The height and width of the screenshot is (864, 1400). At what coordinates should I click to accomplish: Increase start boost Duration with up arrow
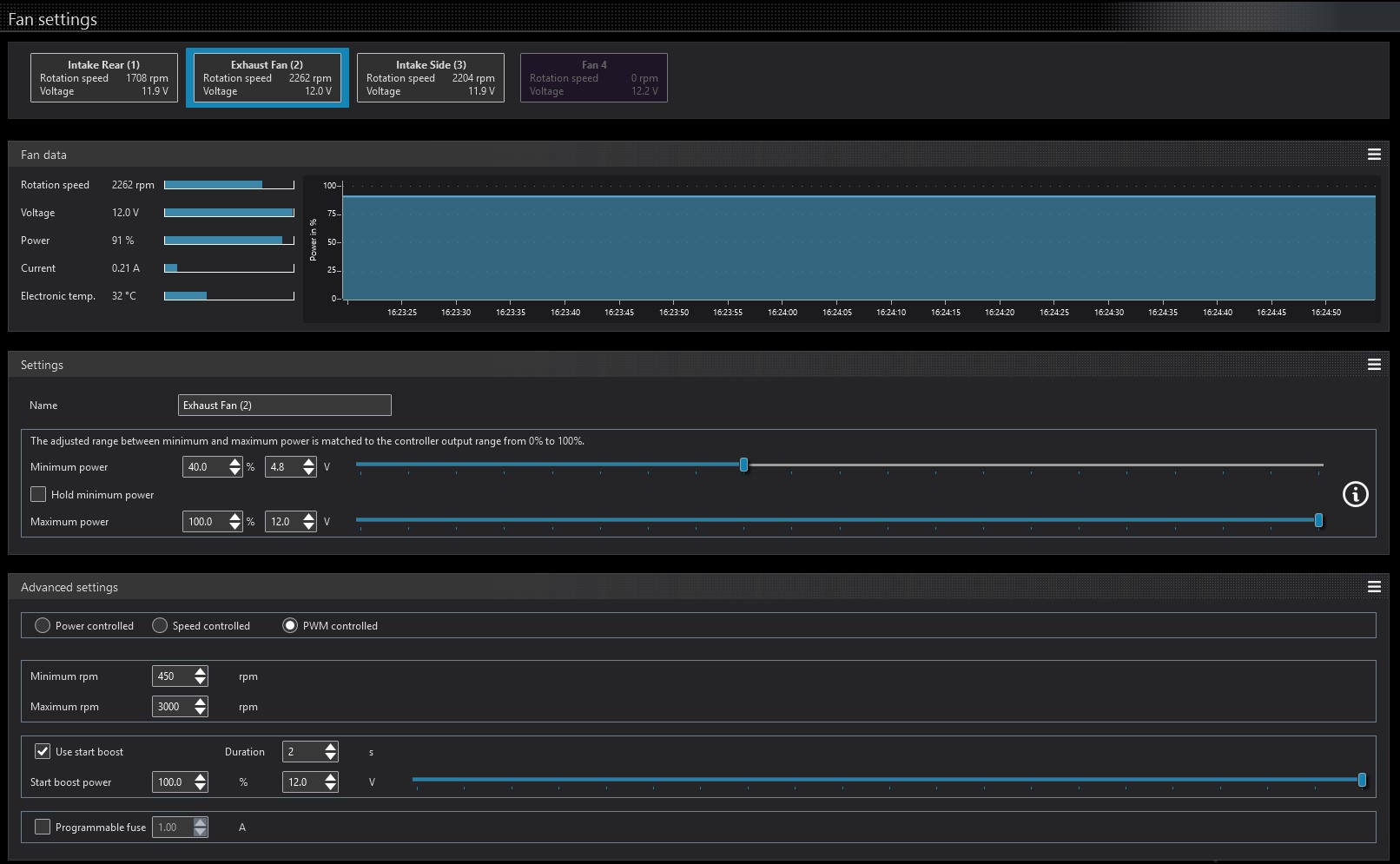click(x=331, y=747)
